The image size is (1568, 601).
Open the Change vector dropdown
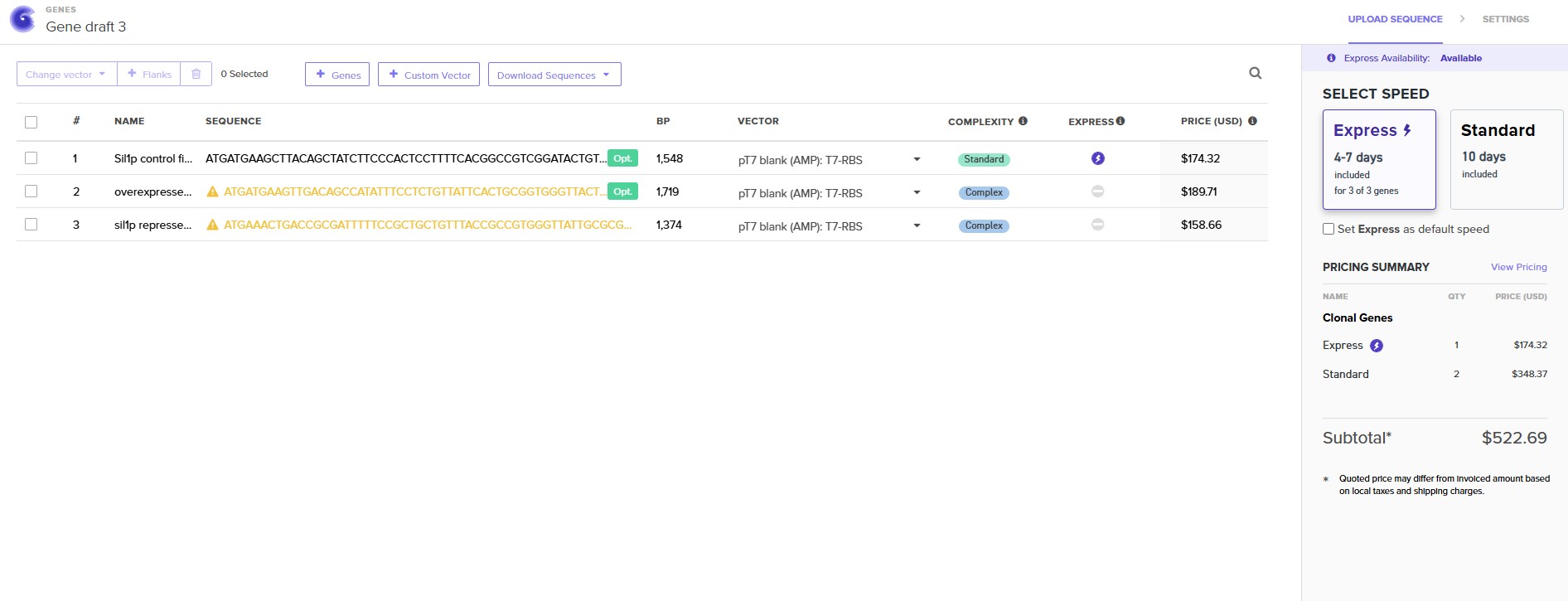(66, 74)
